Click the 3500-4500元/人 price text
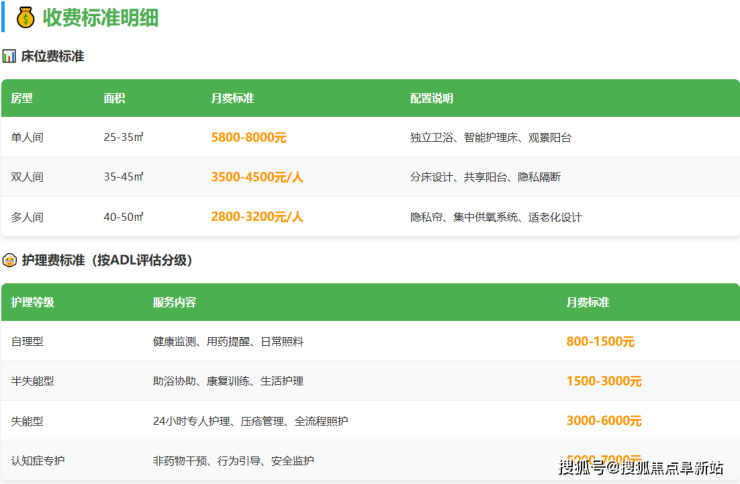This screenshot has height=484, width=740. point(256,177)
